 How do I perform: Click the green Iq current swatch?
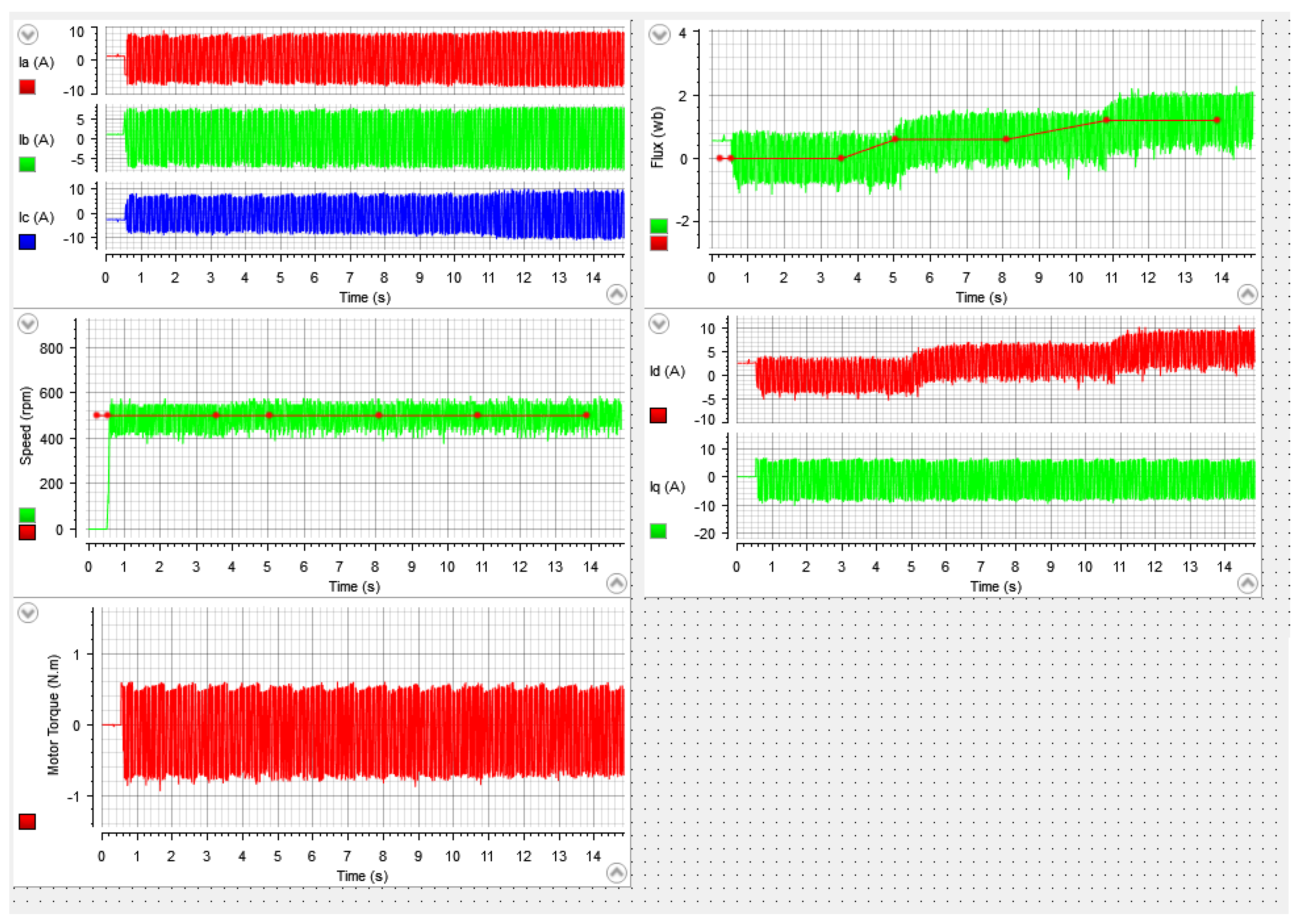(x=658, y=531)
